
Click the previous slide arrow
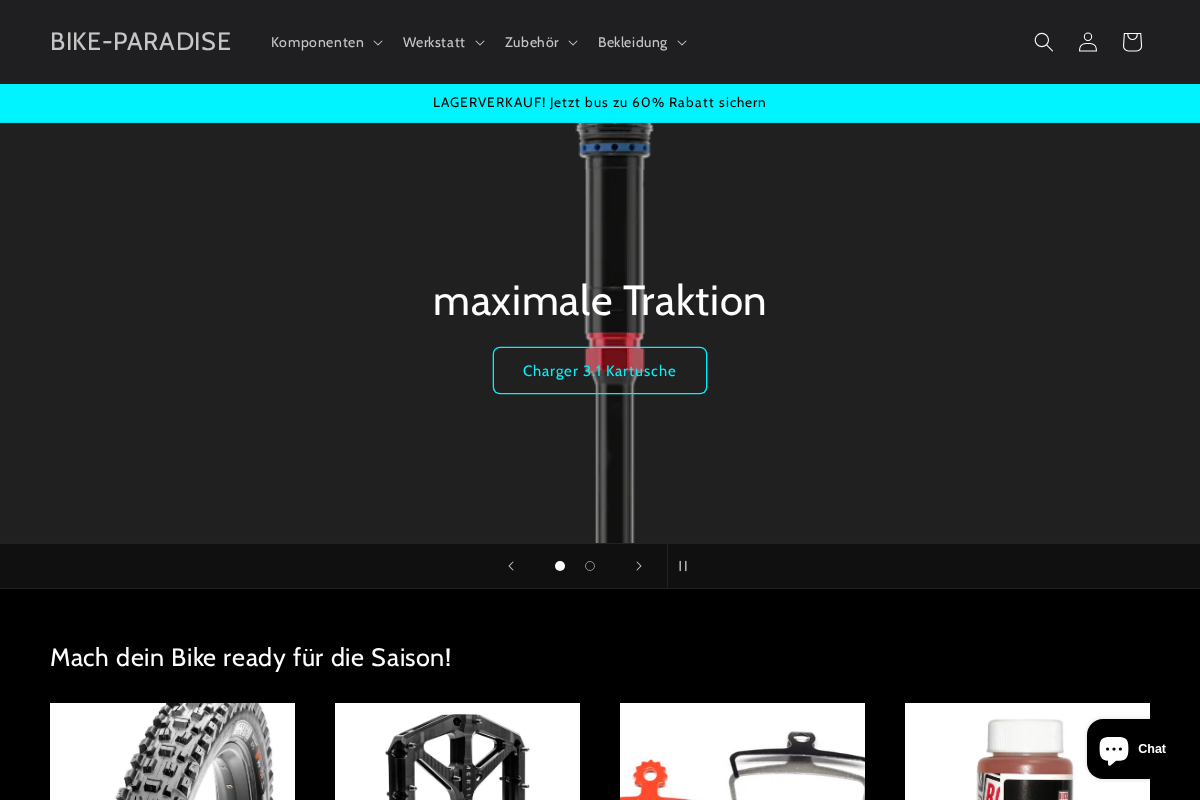pyautogui.click(x=511, y=566)
